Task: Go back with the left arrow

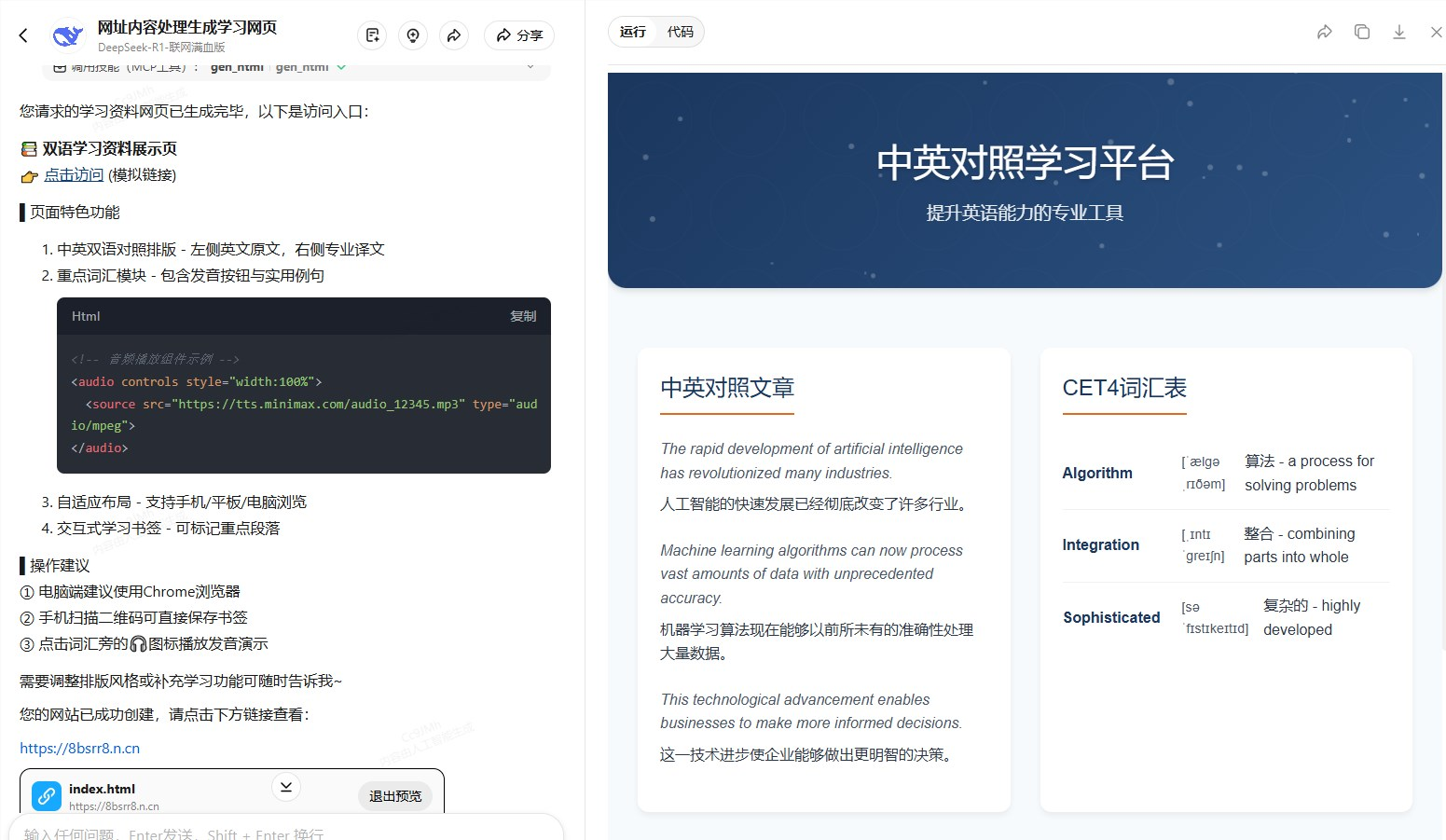Action: 23,35
